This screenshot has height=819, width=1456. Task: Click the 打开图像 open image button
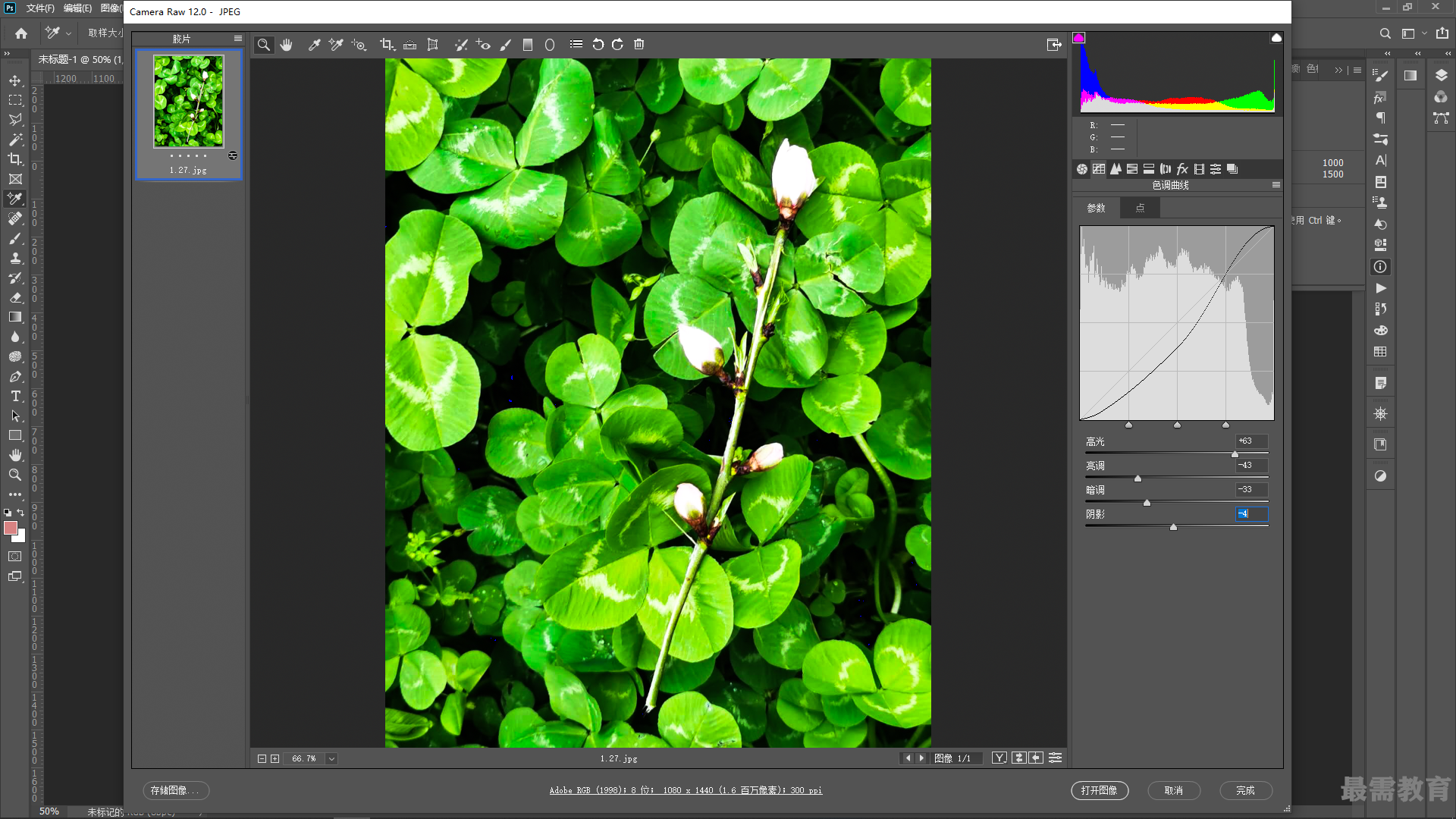(1100, 790)
